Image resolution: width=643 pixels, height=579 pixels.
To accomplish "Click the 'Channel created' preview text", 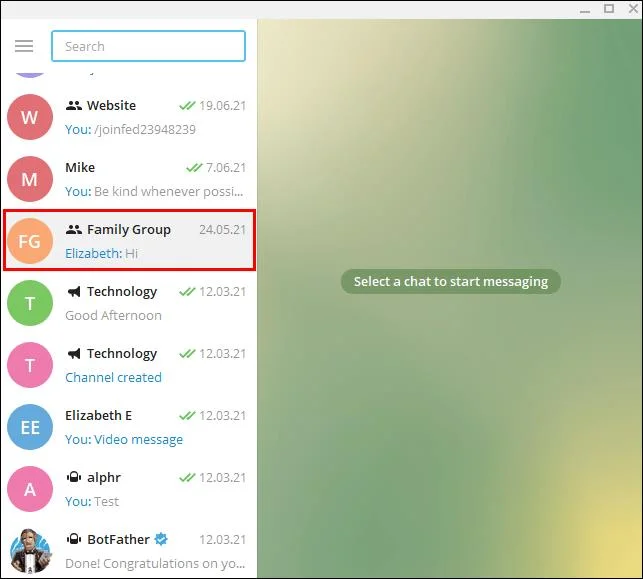I will pyautogui.click(x=113, y=377).
